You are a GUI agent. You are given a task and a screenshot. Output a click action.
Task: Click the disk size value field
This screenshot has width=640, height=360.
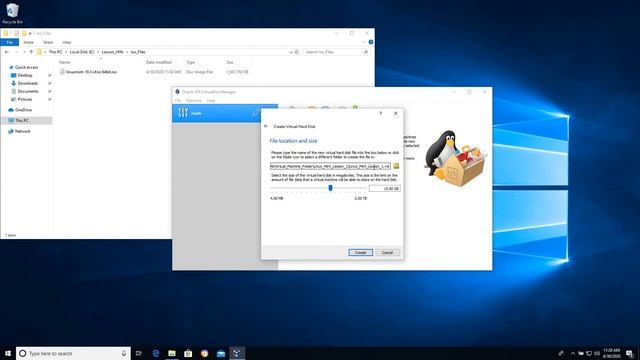tap(384, 189)
